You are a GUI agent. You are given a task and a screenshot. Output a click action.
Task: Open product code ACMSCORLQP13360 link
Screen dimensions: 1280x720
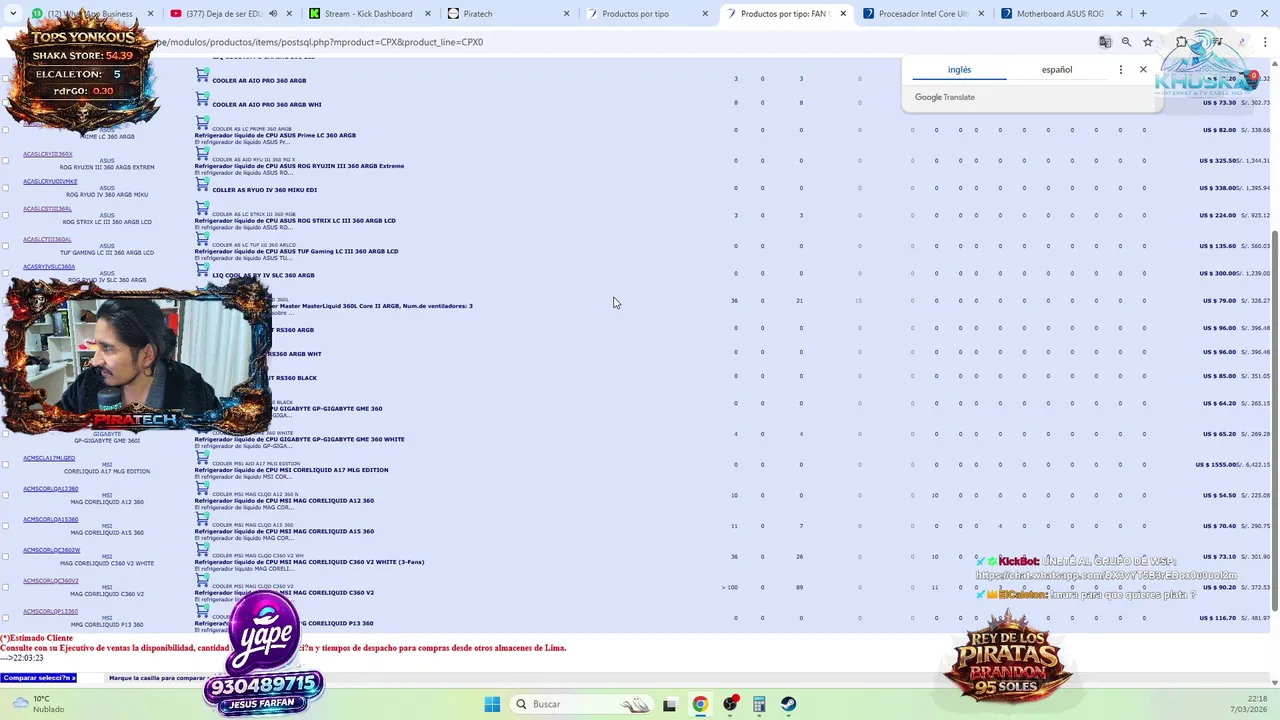click(x=50, y=611)
